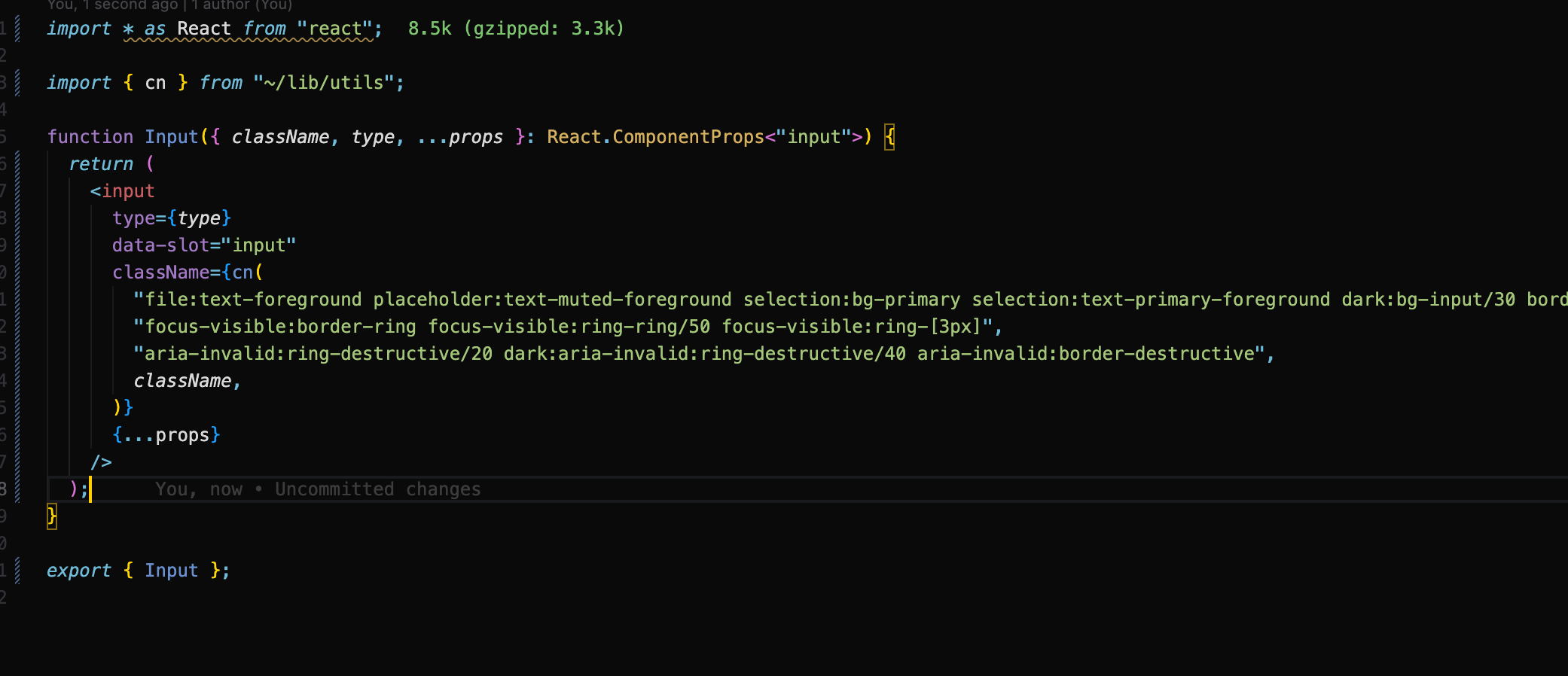1568x676 pixels.
Task: Click the "You, now • Uncommitted changes" blame text
Action: [317, 489]
